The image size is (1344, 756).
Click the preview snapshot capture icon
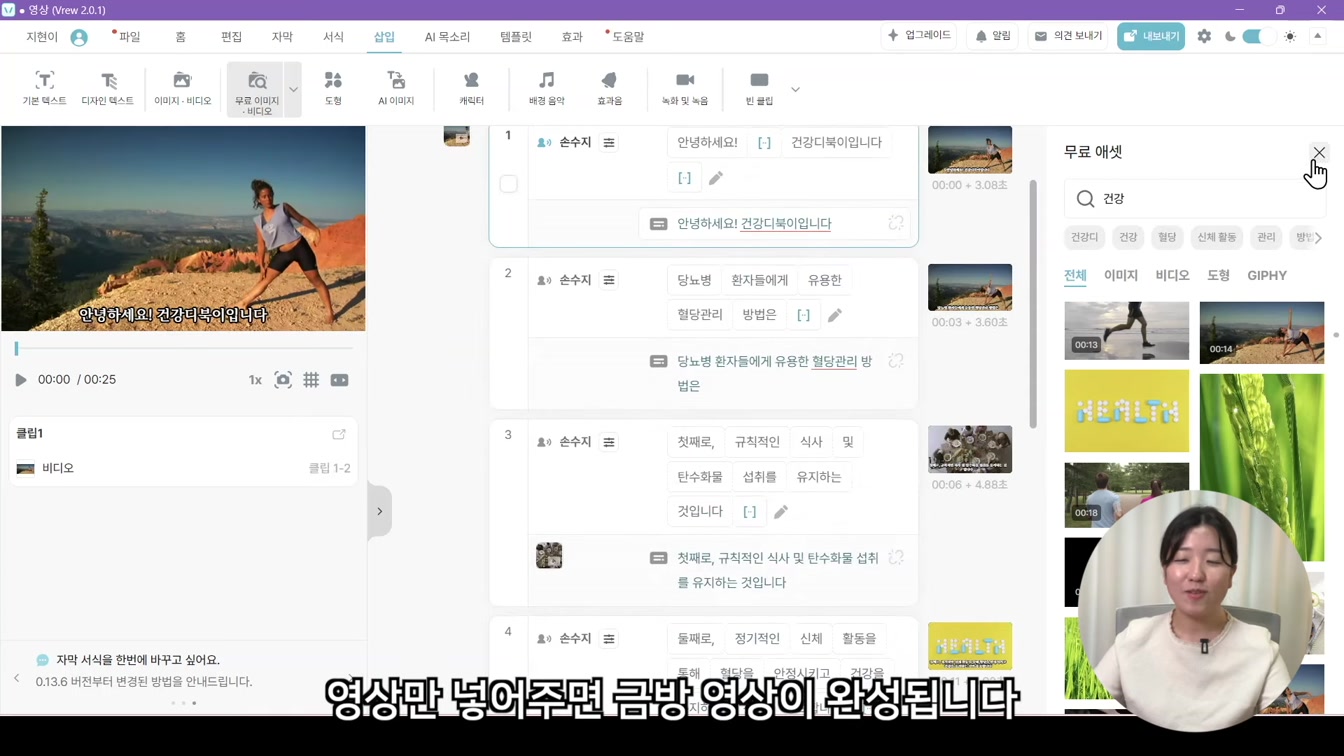pyautogui.click(x=283, y=380)
